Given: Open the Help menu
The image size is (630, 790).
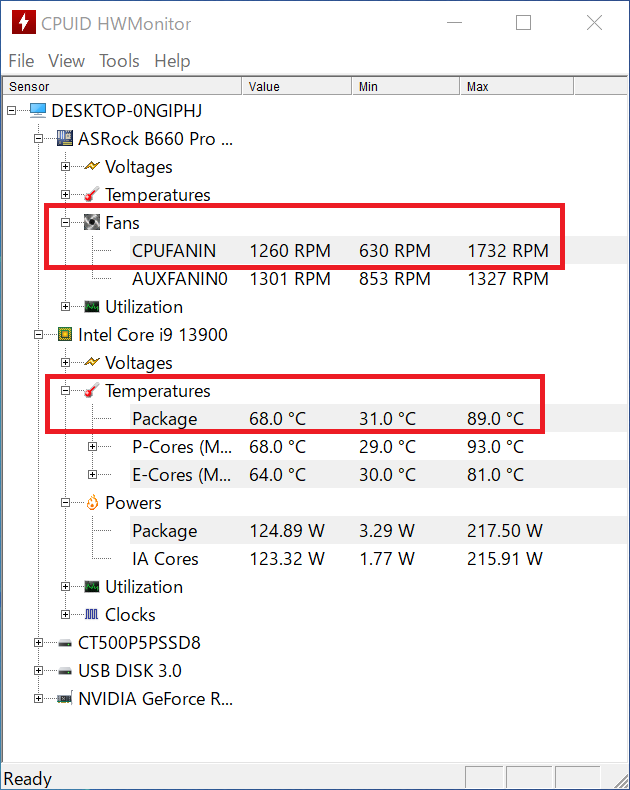Looking at the screenshot, I should click(x=172, y=61).
